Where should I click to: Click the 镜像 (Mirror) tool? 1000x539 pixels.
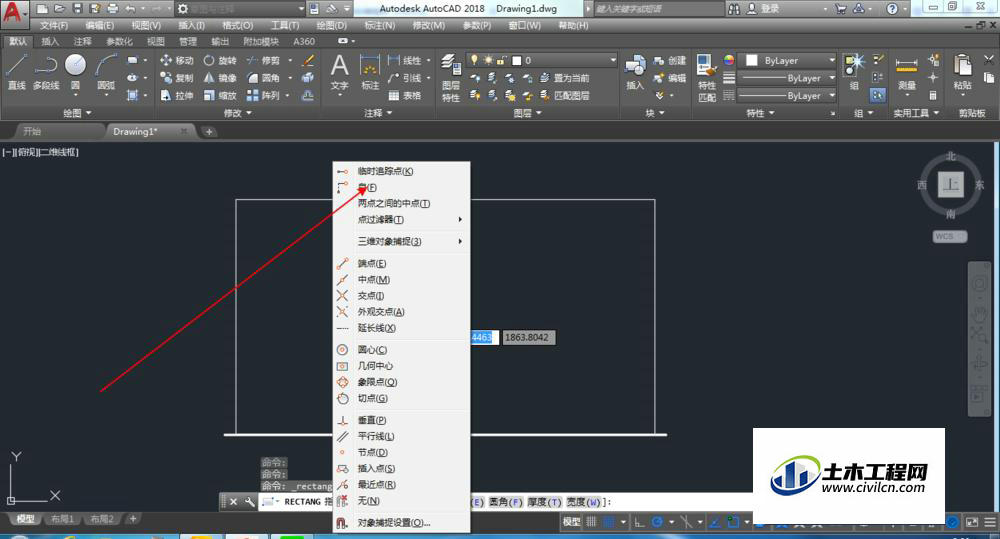click(x=220, y=78)
